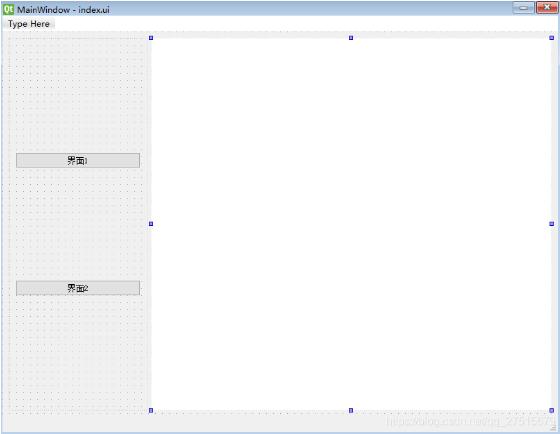Select the large white frame widget
Screen dimensions: 560x434
[x=351, y=224]
